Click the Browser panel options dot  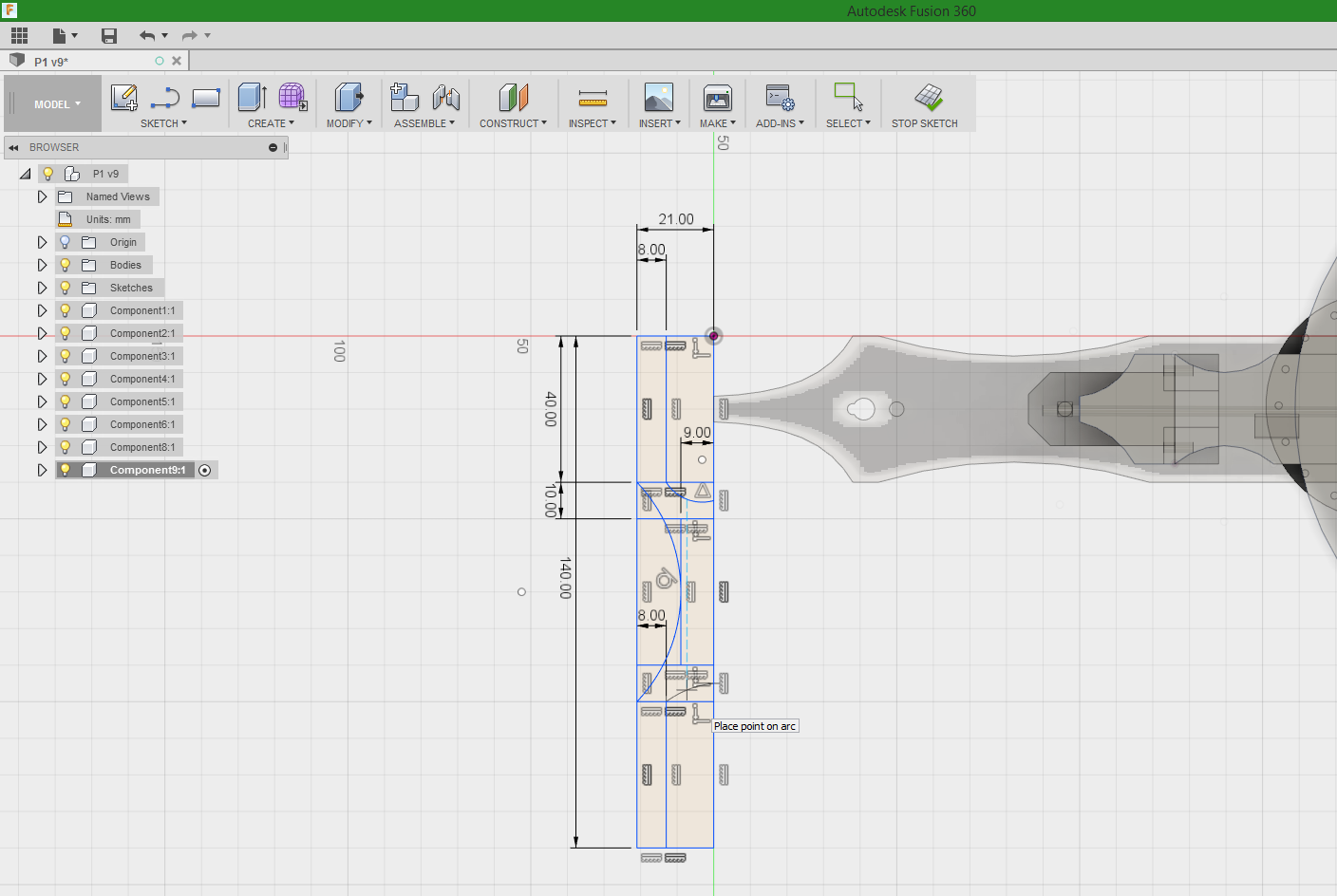click(x=273, y=148)
